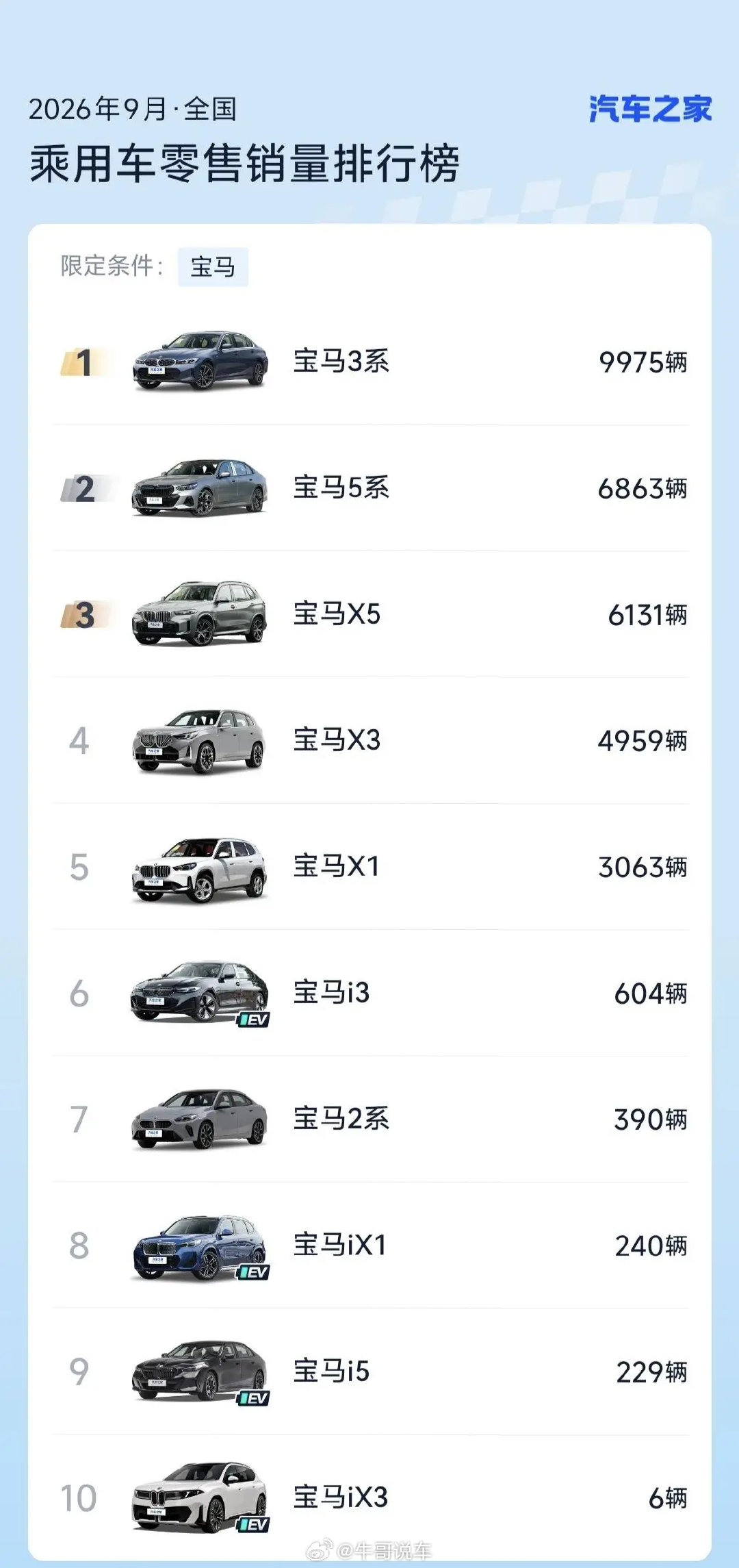Click the 乘用车零售销量排行榜 title

click(244, 164)
